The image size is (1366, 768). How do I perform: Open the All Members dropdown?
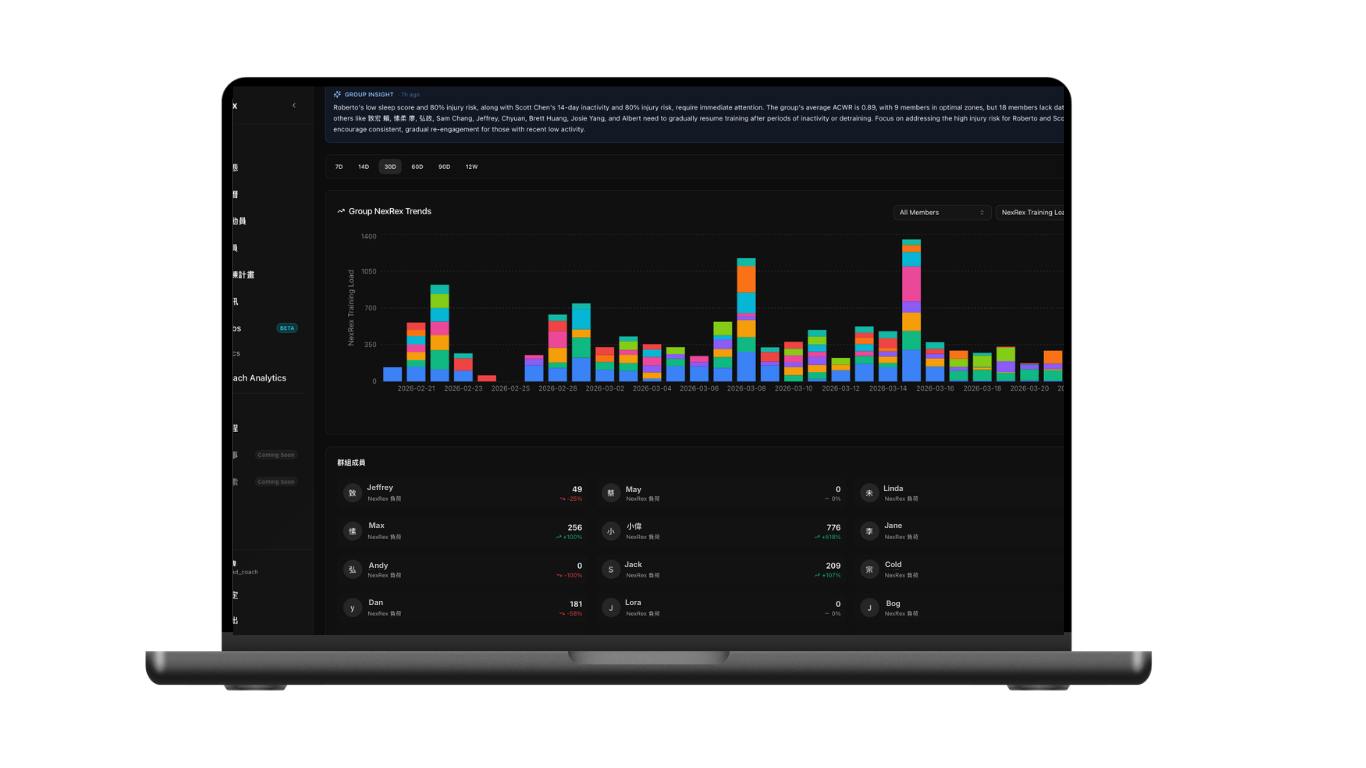(940, 212)
